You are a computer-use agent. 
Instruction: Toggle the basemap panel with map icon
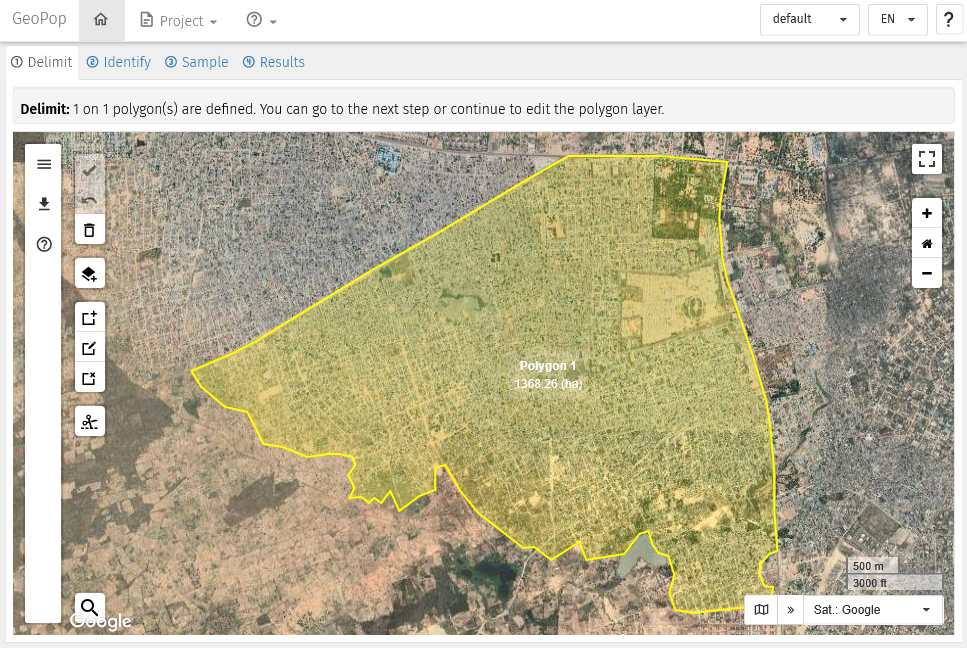(762, 609)
